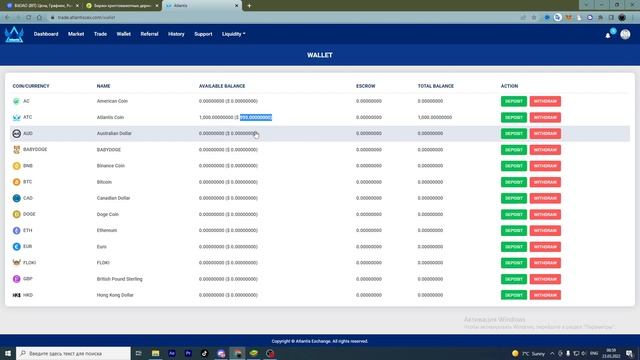Click ATC total balance 1,000.00000000

[435, 118]
